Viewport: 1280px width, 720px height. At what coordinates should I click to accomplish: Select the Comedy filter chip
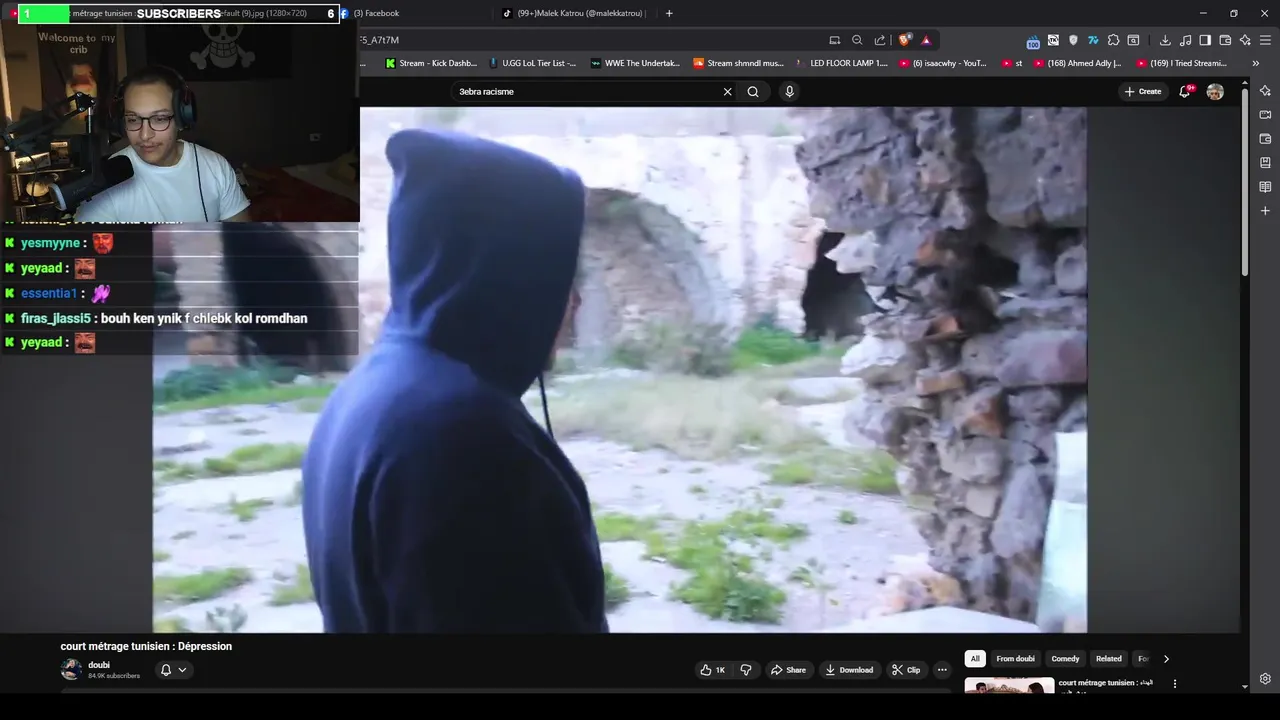click(x=1065, y=659)
